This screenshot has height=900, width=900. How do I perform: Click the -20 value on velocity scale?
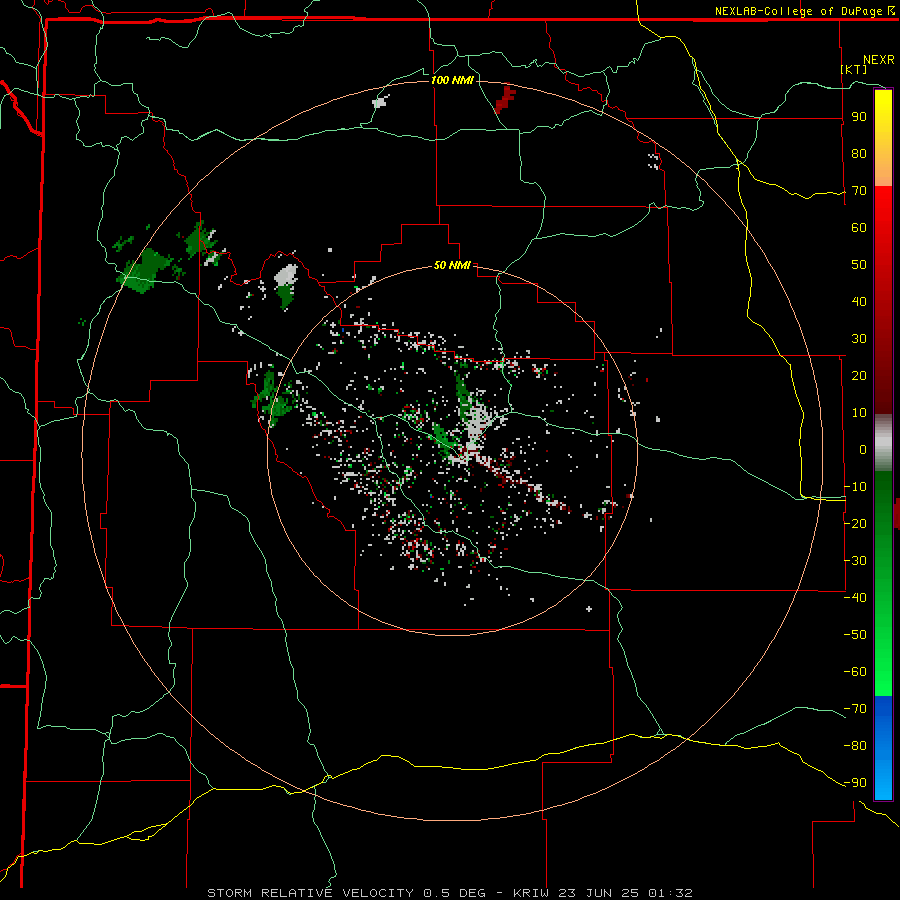tap(855, 523)
